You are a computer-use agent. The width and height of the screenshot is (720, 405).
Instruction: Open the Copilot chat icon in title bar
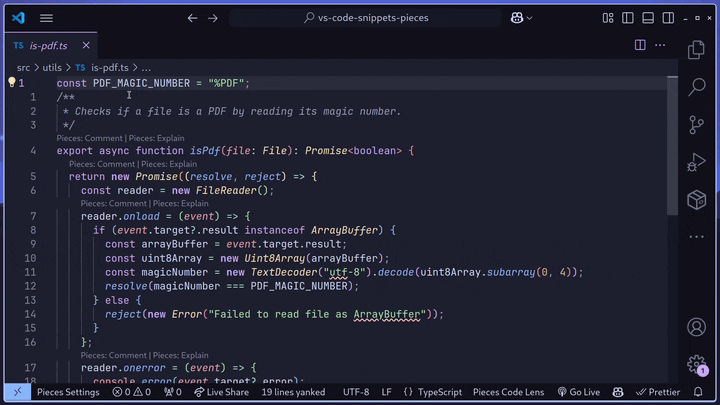517,18
